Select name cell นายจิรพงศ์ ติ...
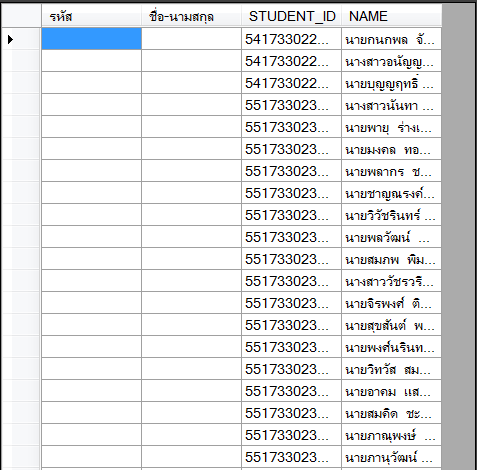The height and width of the screenshot is (470, 477). pos(391,303)
